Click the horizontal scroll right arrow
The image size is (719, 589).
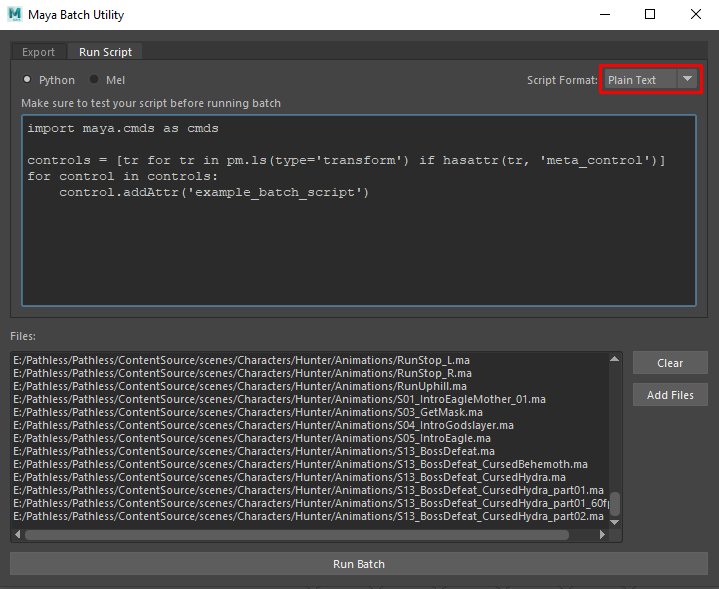pos(602,534)
